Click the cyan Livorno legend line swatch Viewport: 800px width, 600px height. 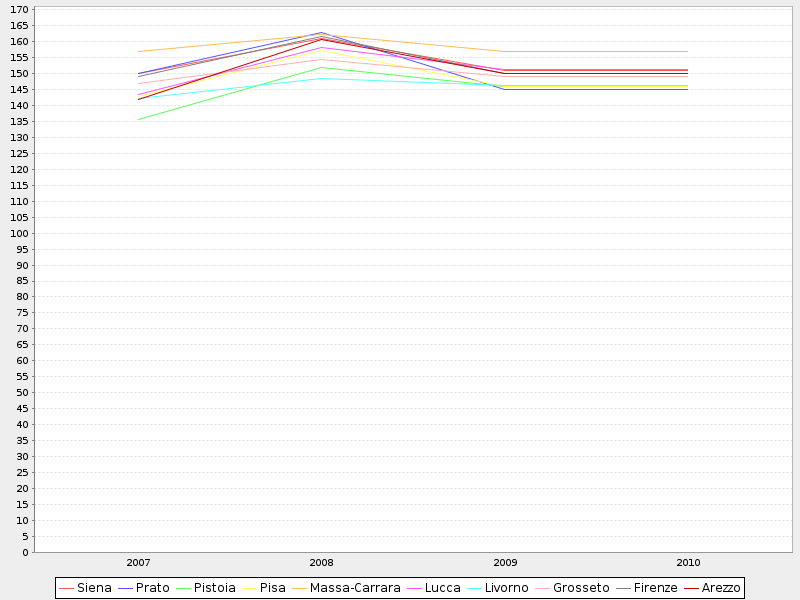[474, 589]
